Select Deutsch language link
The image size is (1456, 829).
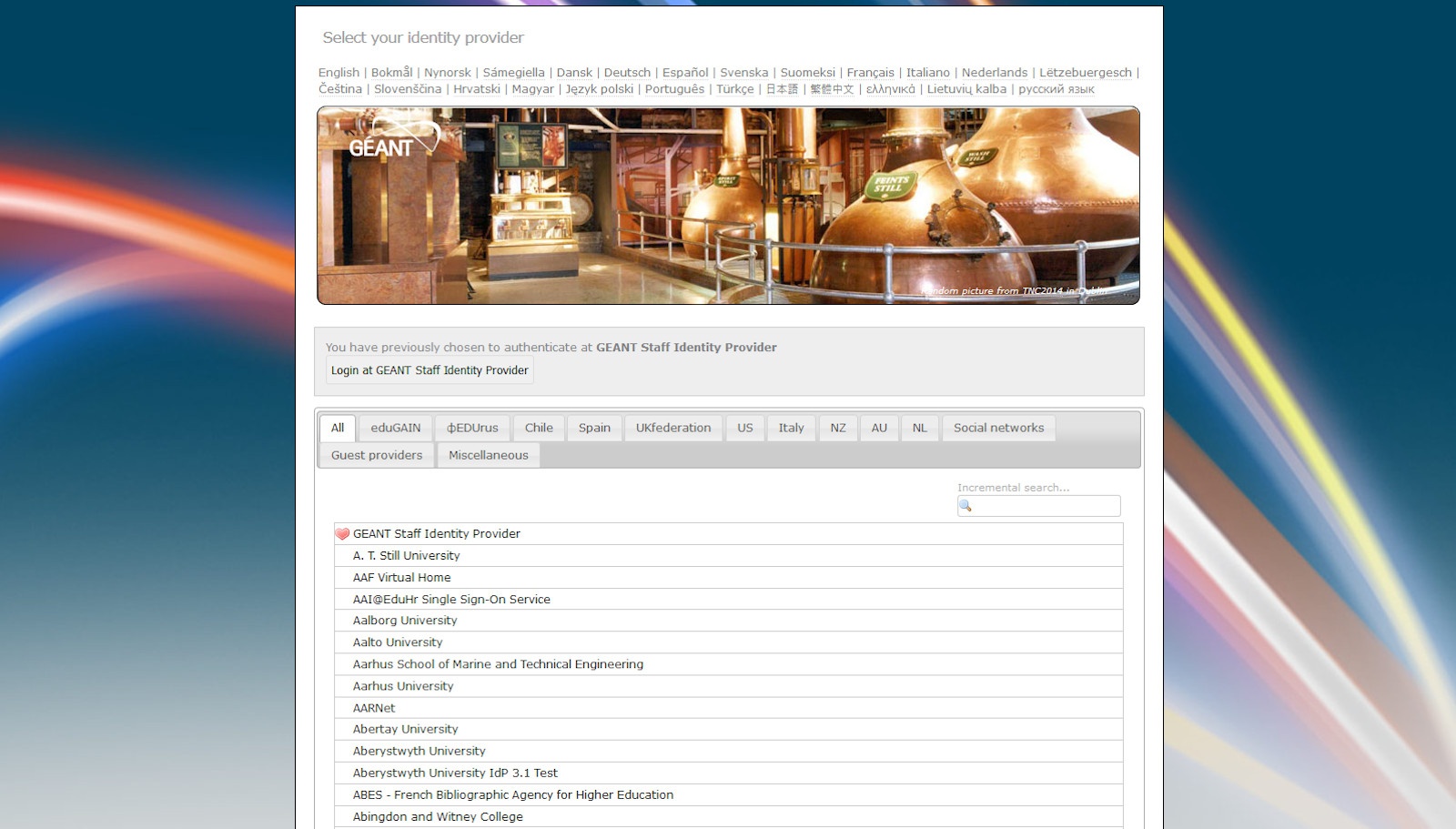coord(627,73)
